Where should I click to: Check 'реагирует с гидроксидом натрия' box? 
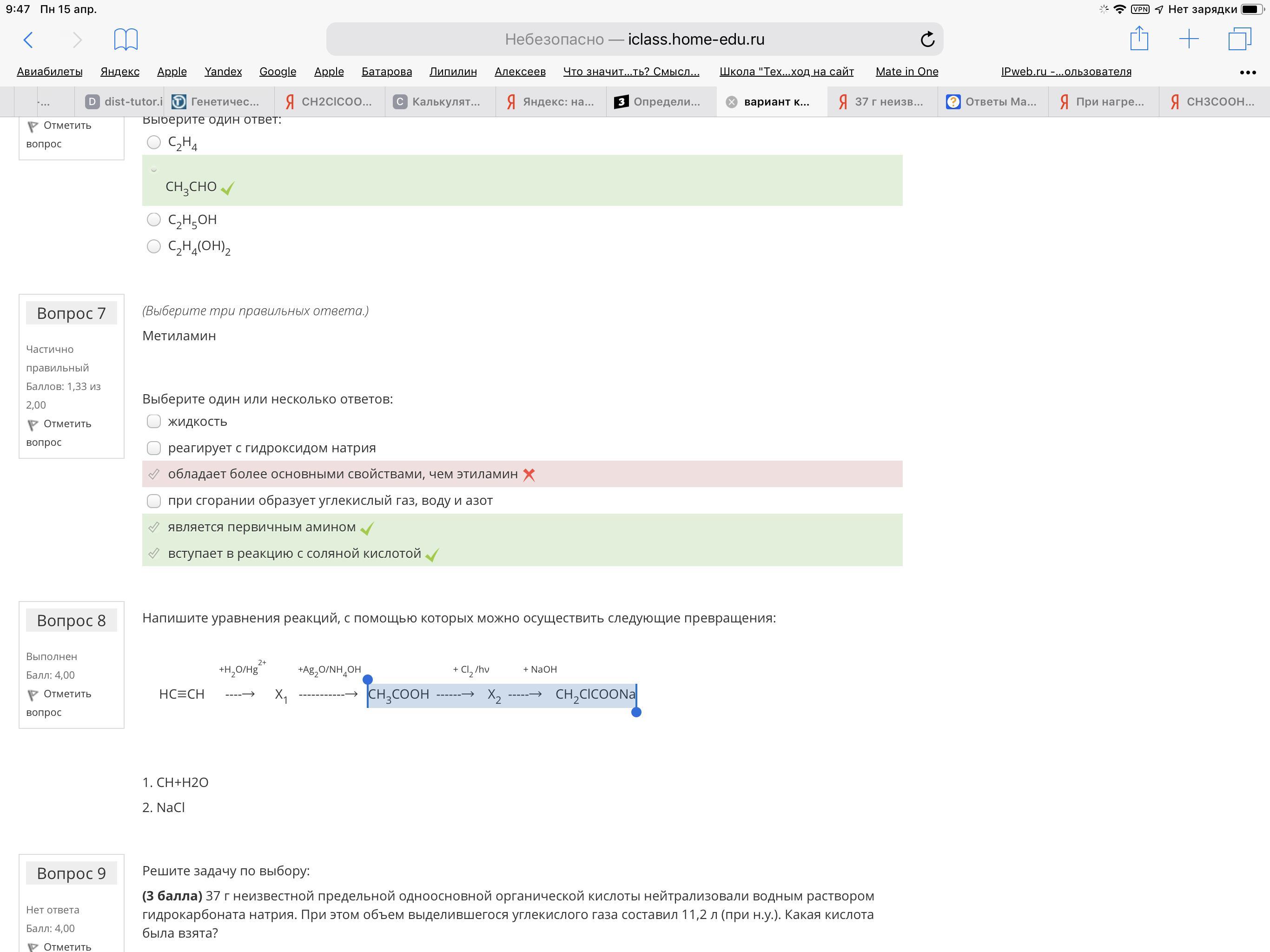point(154,448)
